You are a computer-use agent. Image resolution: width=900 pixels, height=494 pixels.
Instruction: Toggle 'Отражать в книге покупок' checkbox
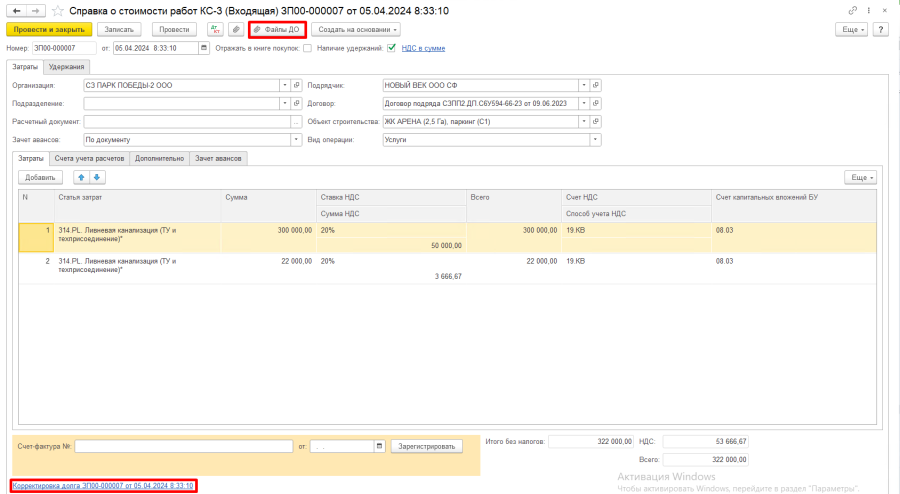308,48
